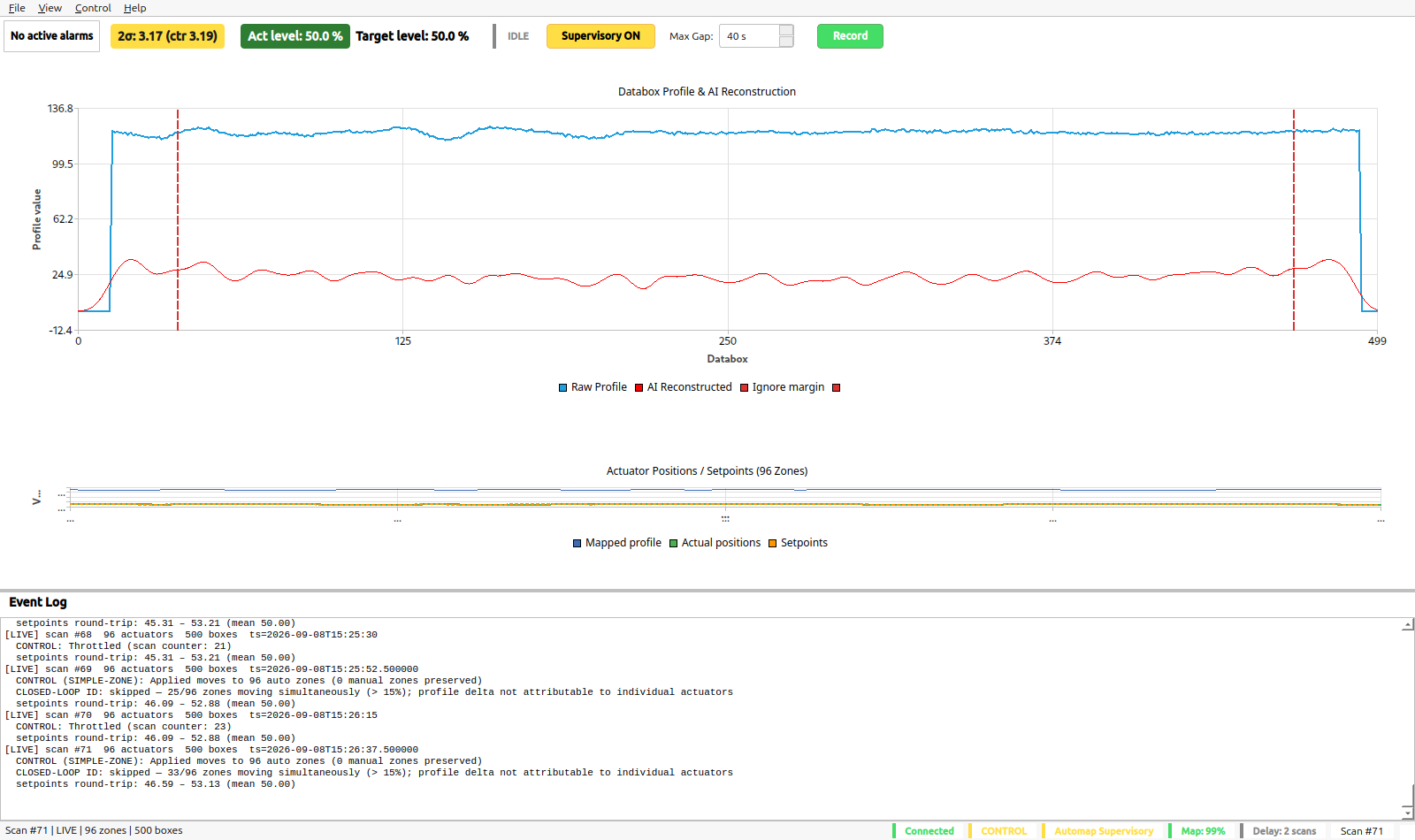This screenshot has width=1415, height=840.
Task: Click the unlabeled red legend swatch
Action: 837,387
